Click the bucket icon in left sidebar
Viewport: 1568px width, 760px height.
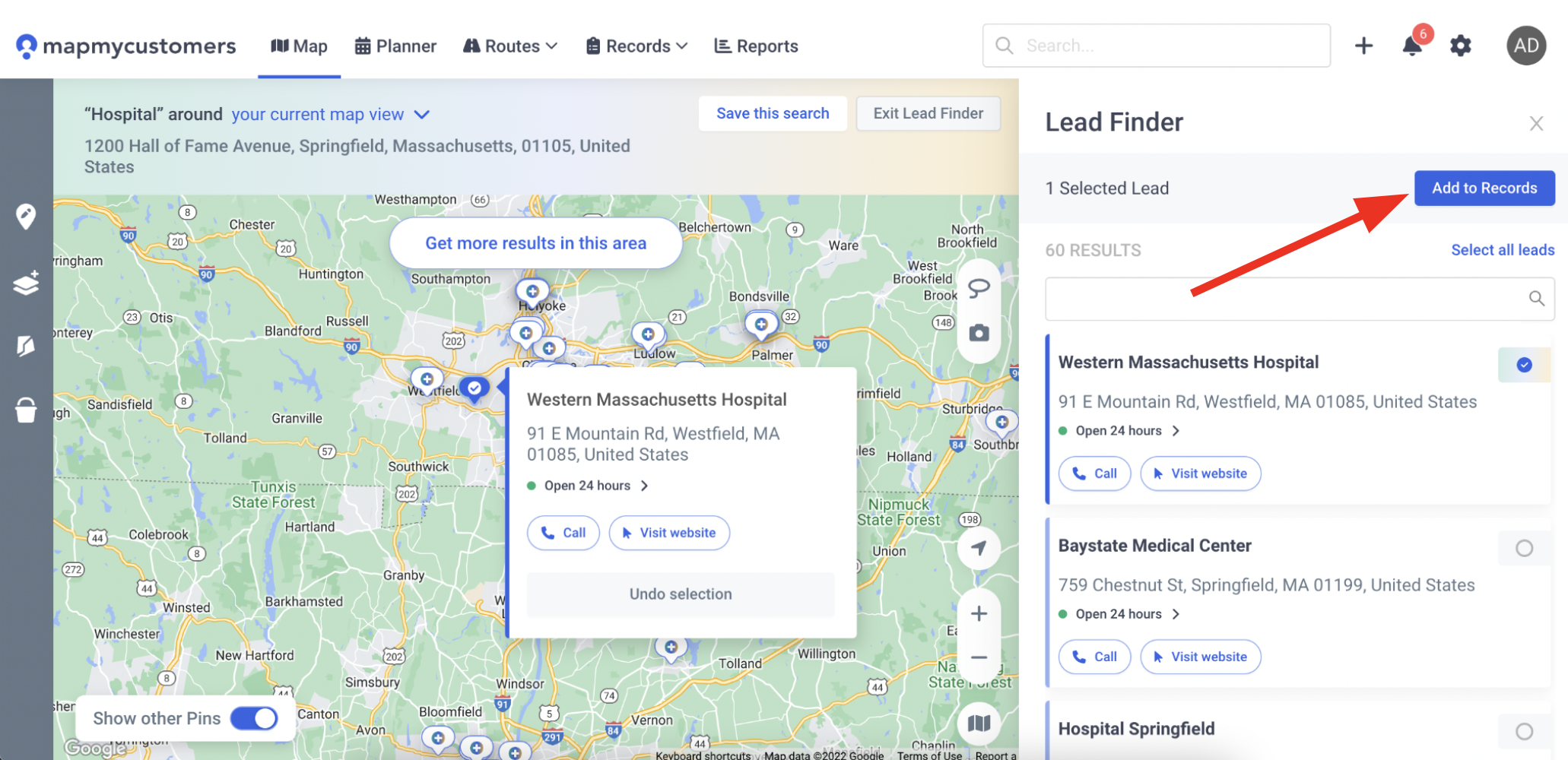pyautogui.click(x=26, y=410)
